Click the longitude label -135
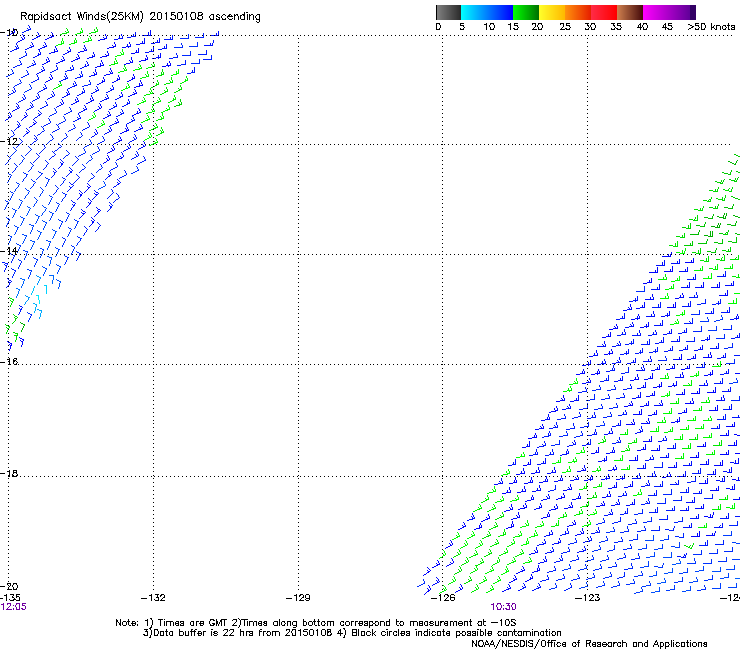Image resolution: width=740 pixels, height=650 pixels. 10,598
